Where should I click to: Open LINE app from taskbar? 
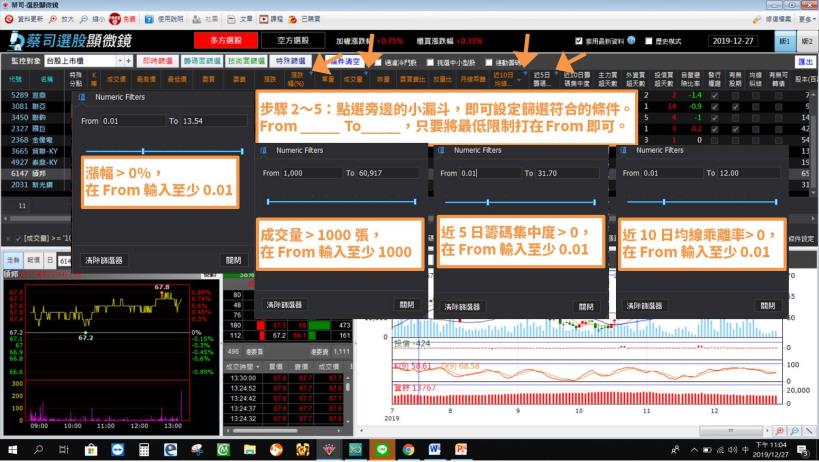pyautogui.click(x=382, y=449)
